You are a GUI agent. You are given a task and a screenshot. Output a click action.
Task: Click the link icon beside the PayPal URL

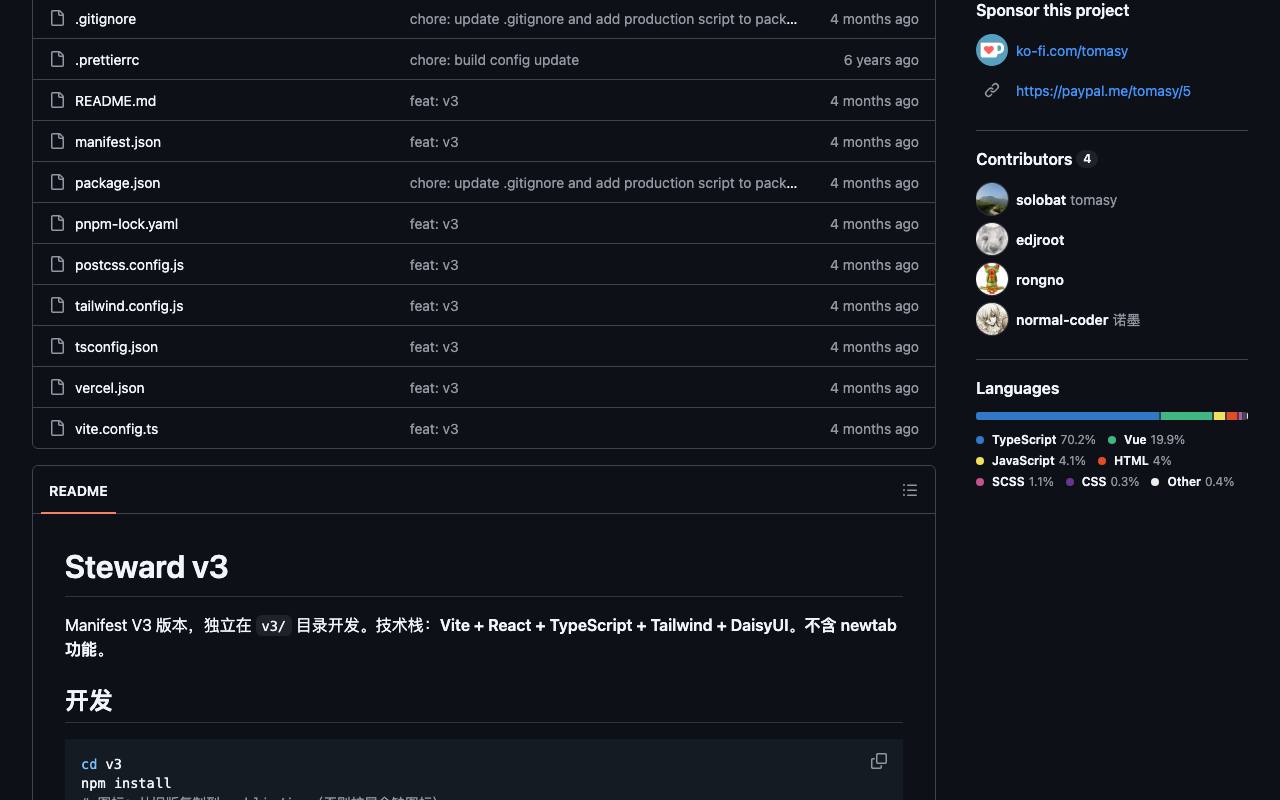coord(992,90)
